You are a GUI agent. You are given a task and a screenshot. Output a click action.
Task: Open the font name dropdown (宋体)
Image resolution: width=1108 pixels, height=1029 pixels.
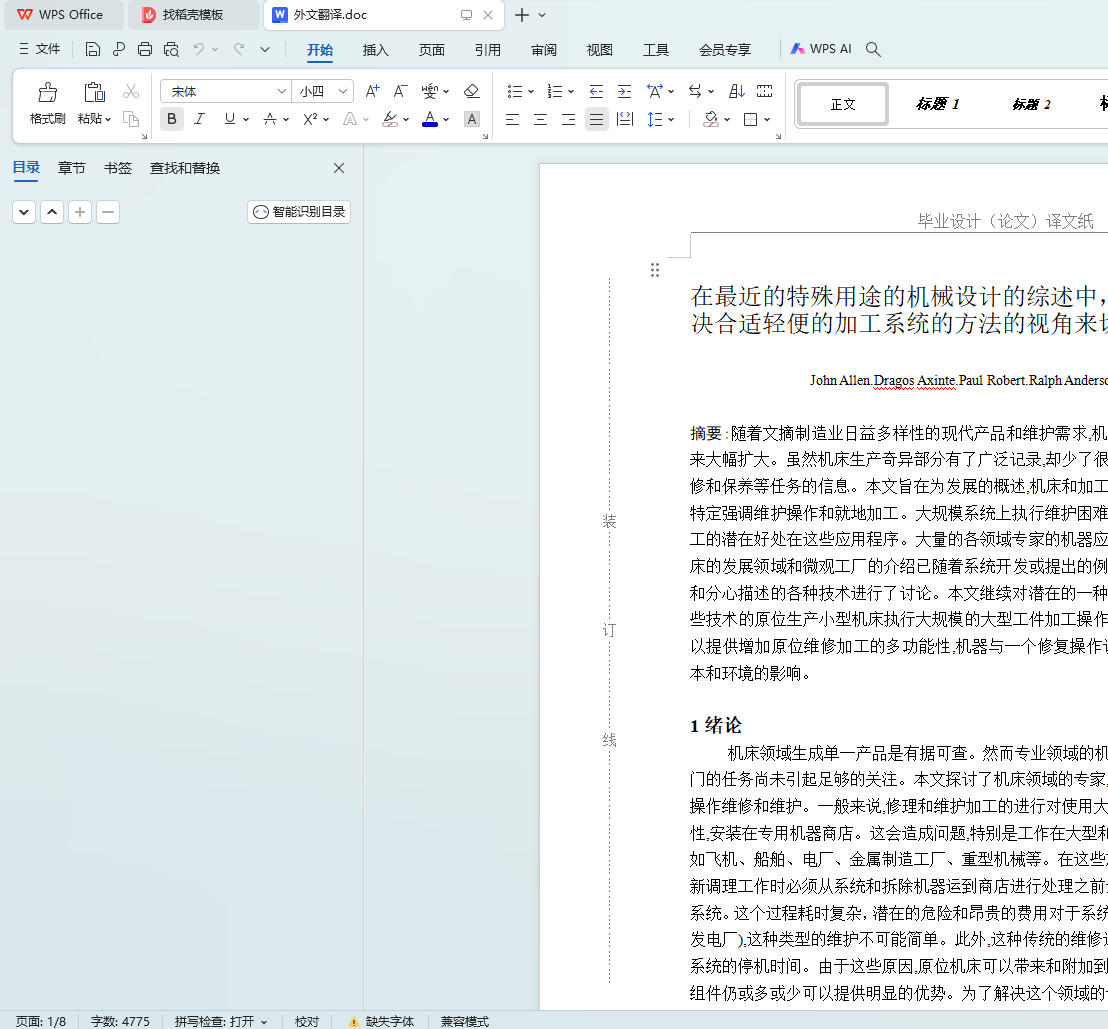coord(282,91)
